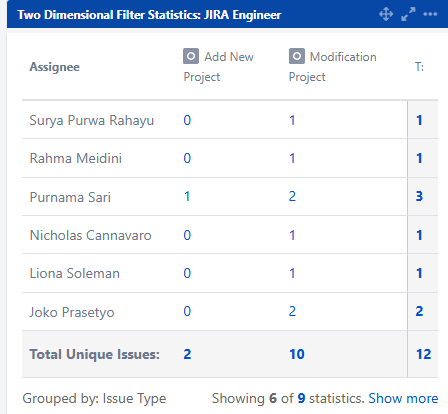Click the gadget move handle icon
Viewport: 448px width, 414px height.
(x=386, y=14)
